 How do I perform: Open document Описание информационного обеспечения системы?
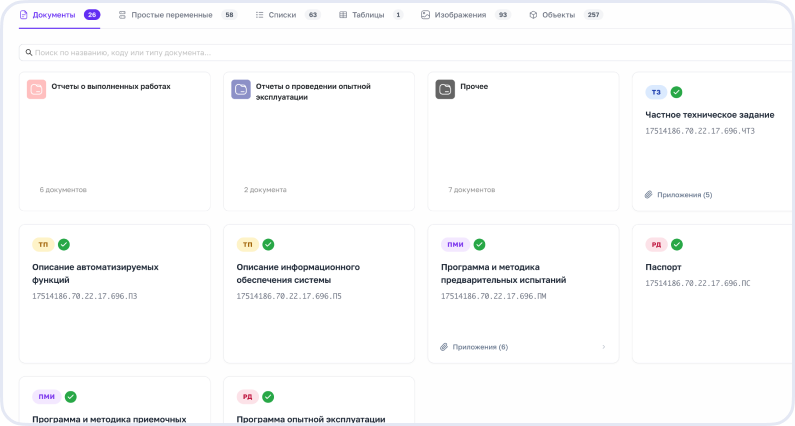pos(298,273)
